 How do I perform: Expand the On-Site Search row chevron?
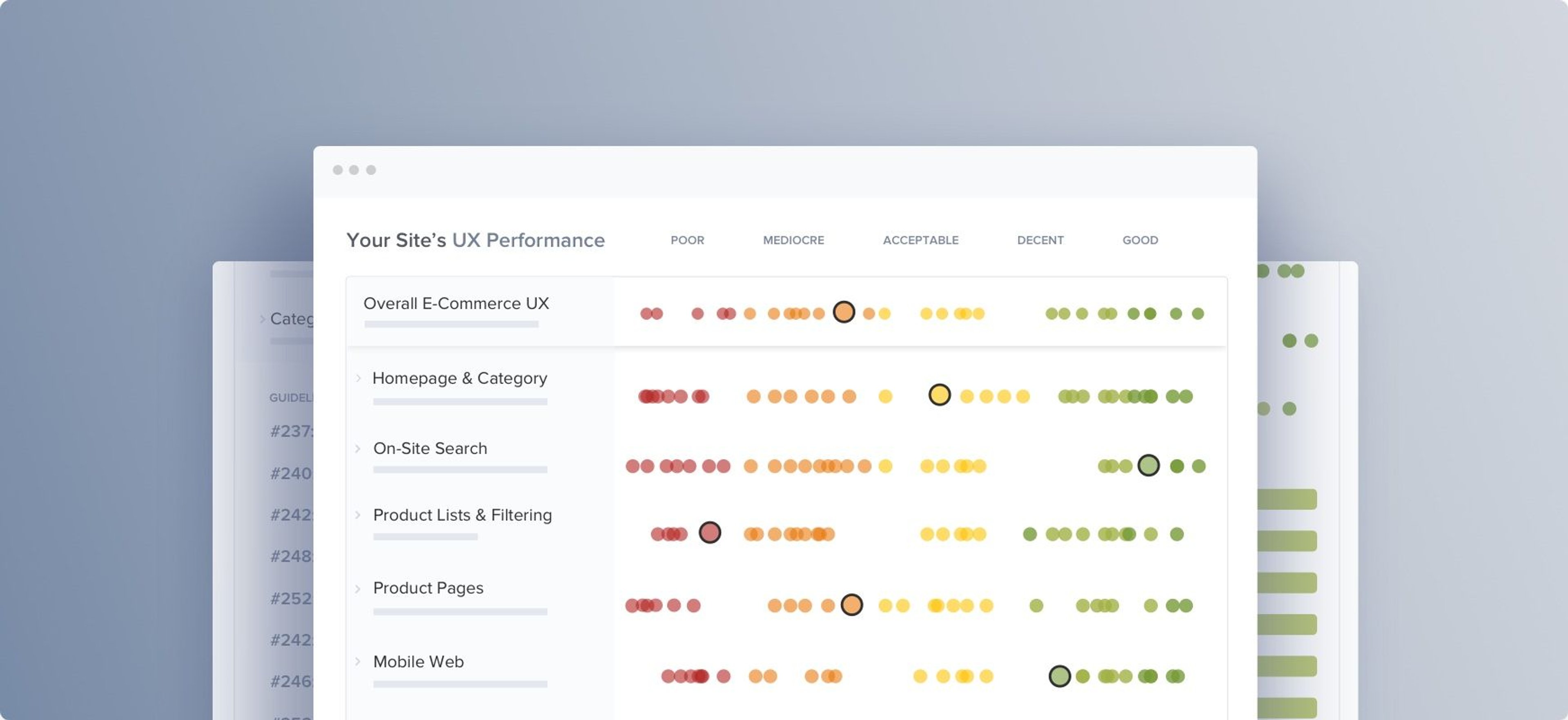358,448
